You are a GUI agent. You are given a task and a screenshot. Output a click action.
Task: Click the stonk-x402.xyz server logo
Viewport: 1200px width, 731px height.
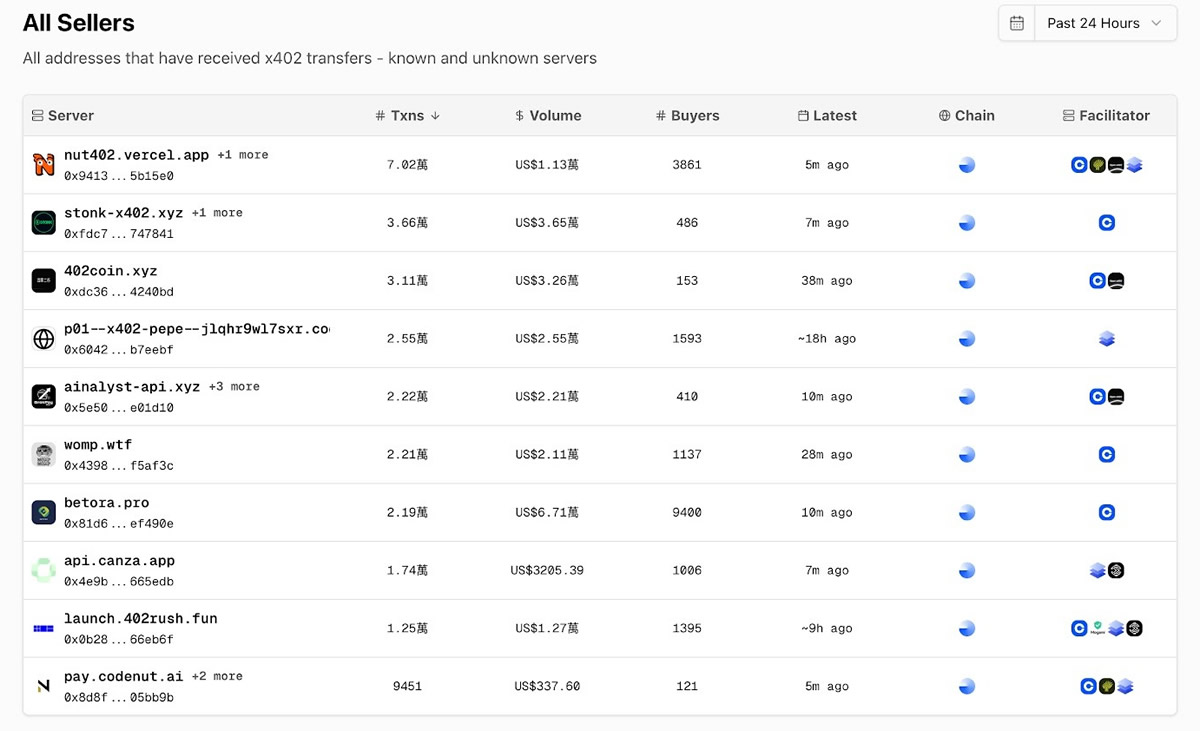coord(43,223)
